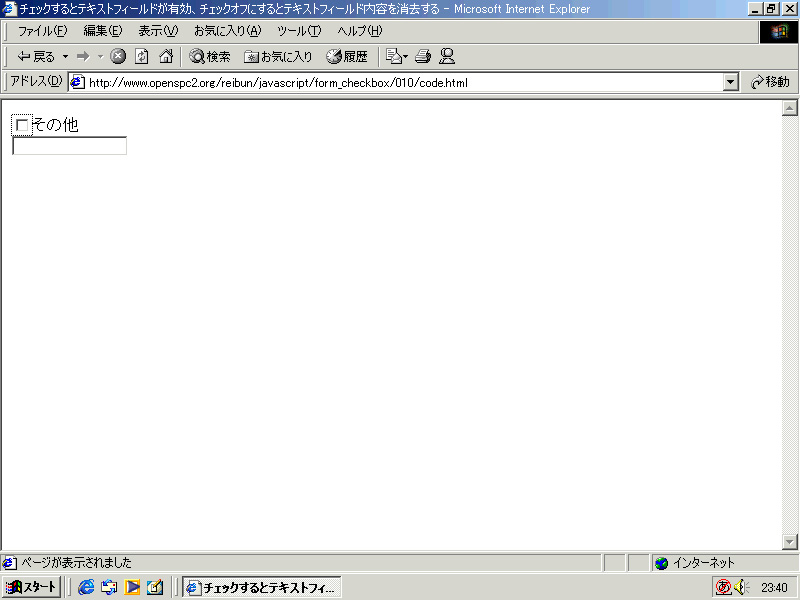Launch Outlook Express from quick launch
The image size is (800, 600).
(109, 587)
